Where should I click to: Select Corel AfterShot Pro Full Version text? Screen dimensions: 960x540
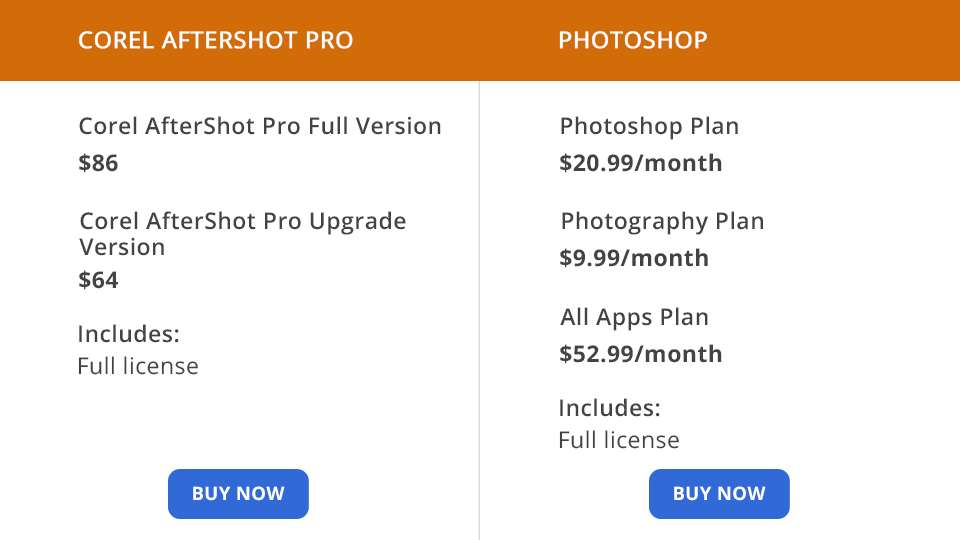tap(260, 127)
